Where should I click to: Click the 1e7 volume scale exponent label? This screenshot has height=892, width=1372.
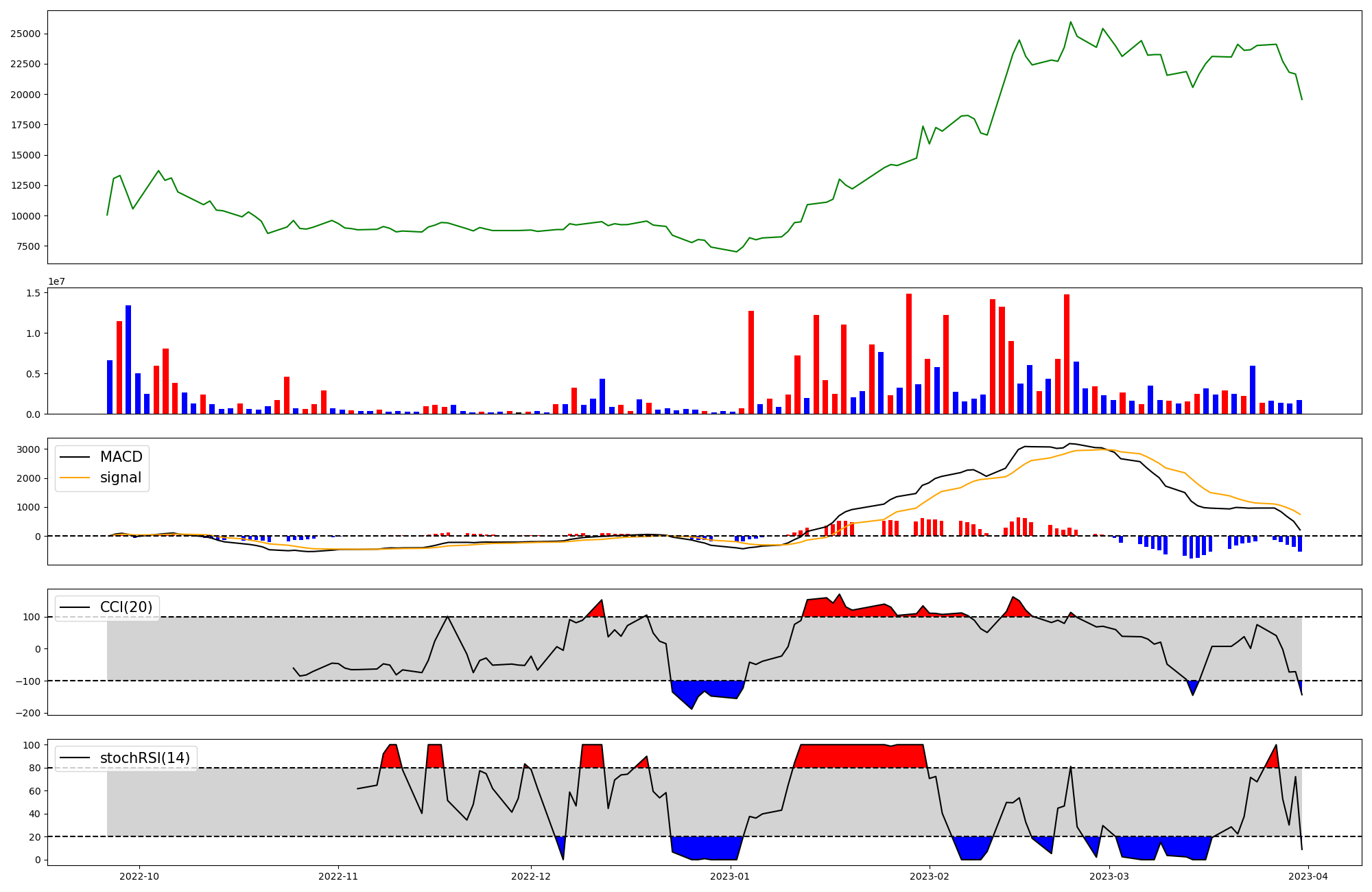pyautogui.click(x=56, y=281)
